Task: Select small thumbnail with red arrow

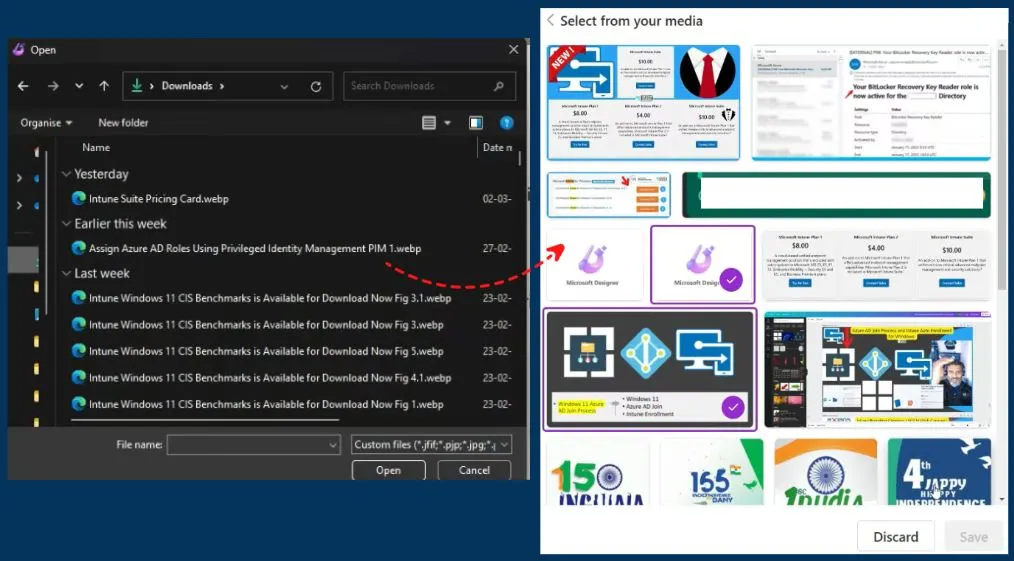Action: pyautogui.click(x=609, y=195)
